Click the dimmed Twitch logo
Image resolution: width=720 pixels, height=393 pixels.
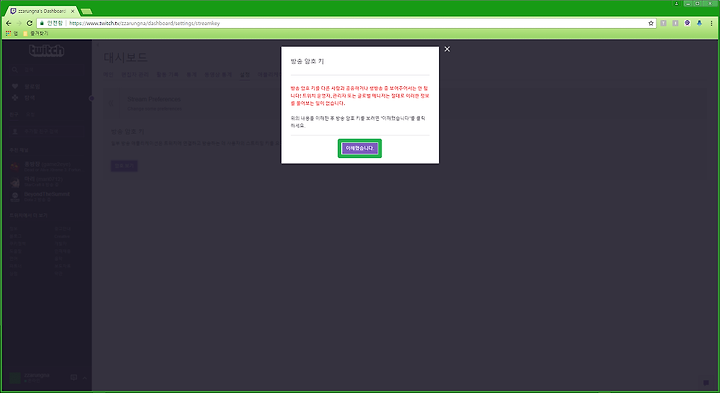[x=46, y=51]
